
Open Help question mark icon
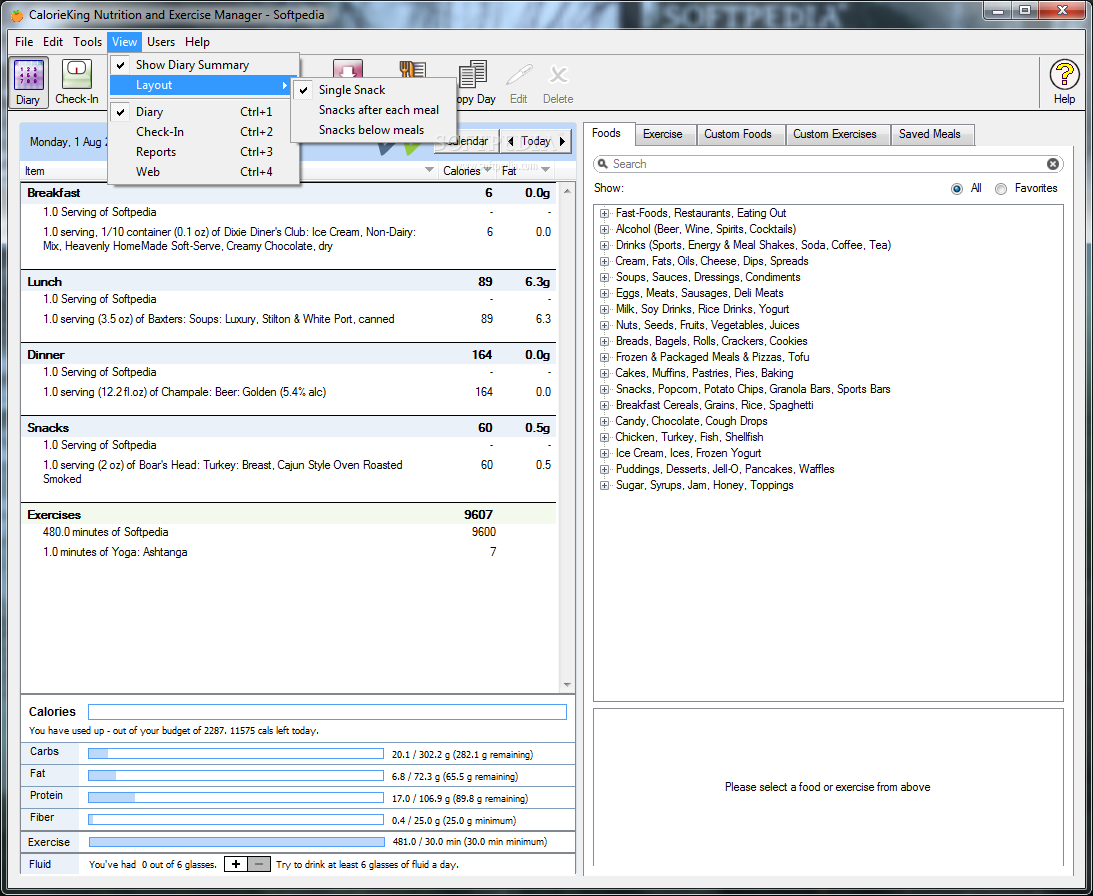tap(1064, 82)
